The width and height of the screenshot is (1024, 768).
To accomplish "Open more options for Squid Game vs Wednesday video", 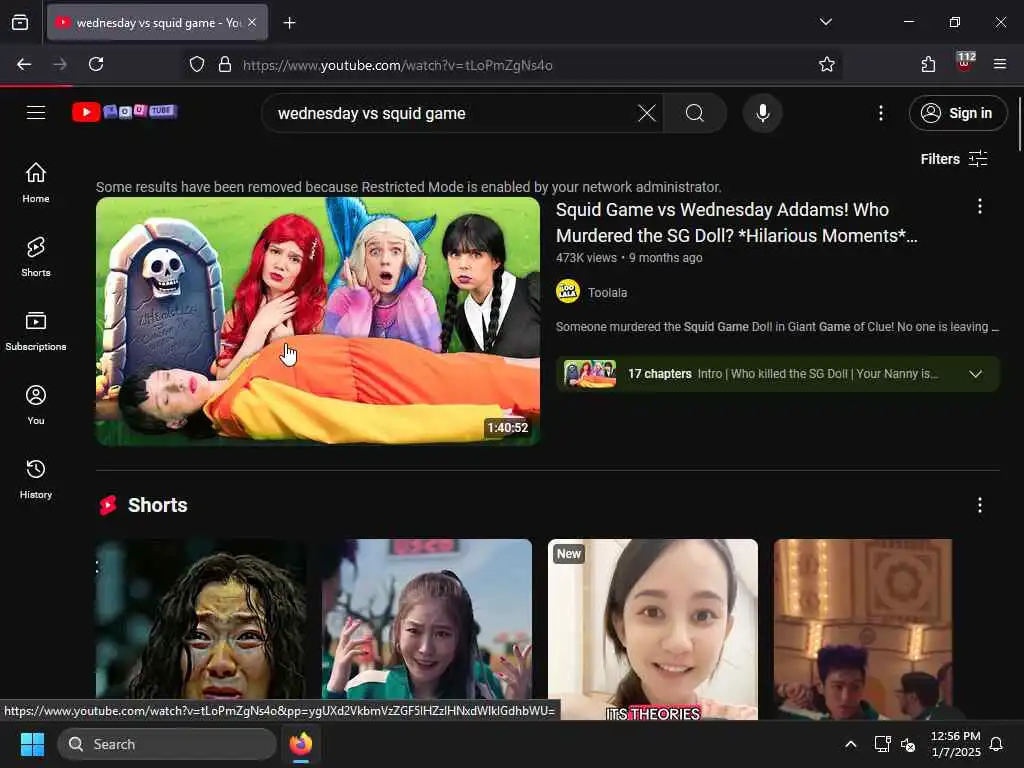I will tap(980, 206).
